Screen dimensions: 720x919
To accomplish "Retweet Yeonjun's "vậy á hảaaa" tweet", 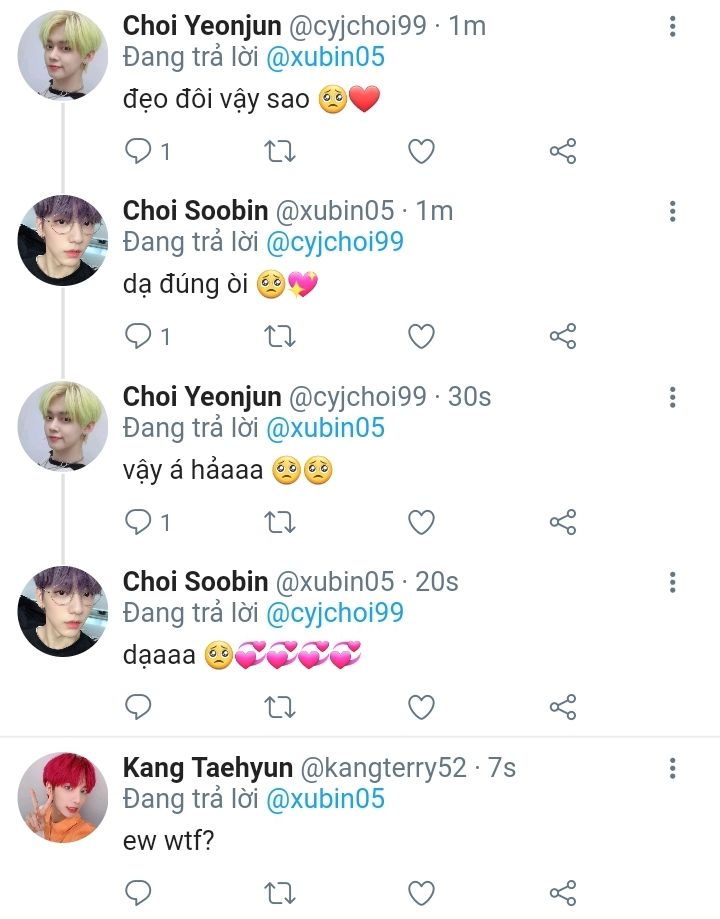I will click(x=280, y=522).
